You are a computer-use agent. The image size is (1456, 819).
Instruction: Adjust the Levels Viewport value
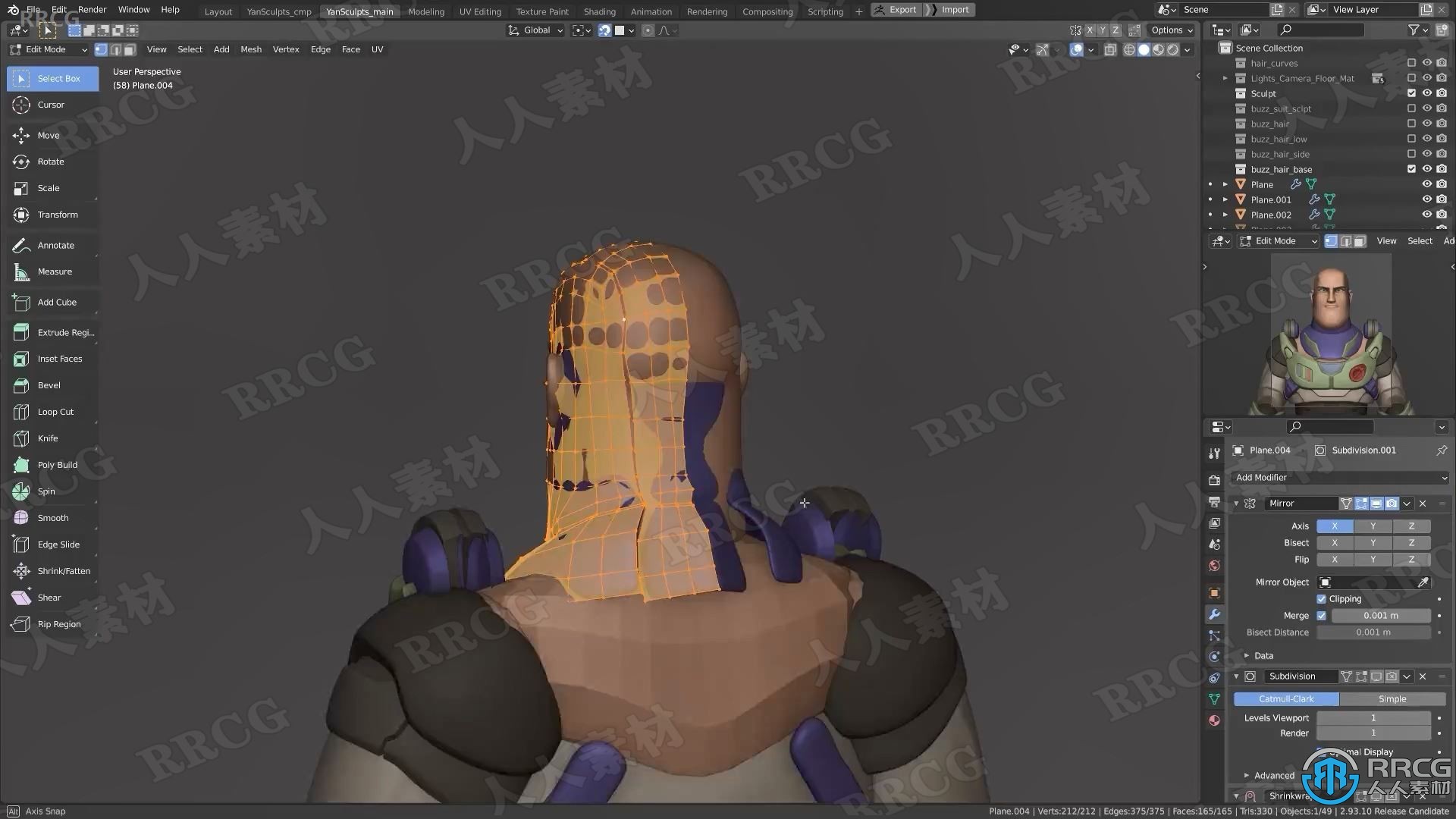(x=1373, y=718)
